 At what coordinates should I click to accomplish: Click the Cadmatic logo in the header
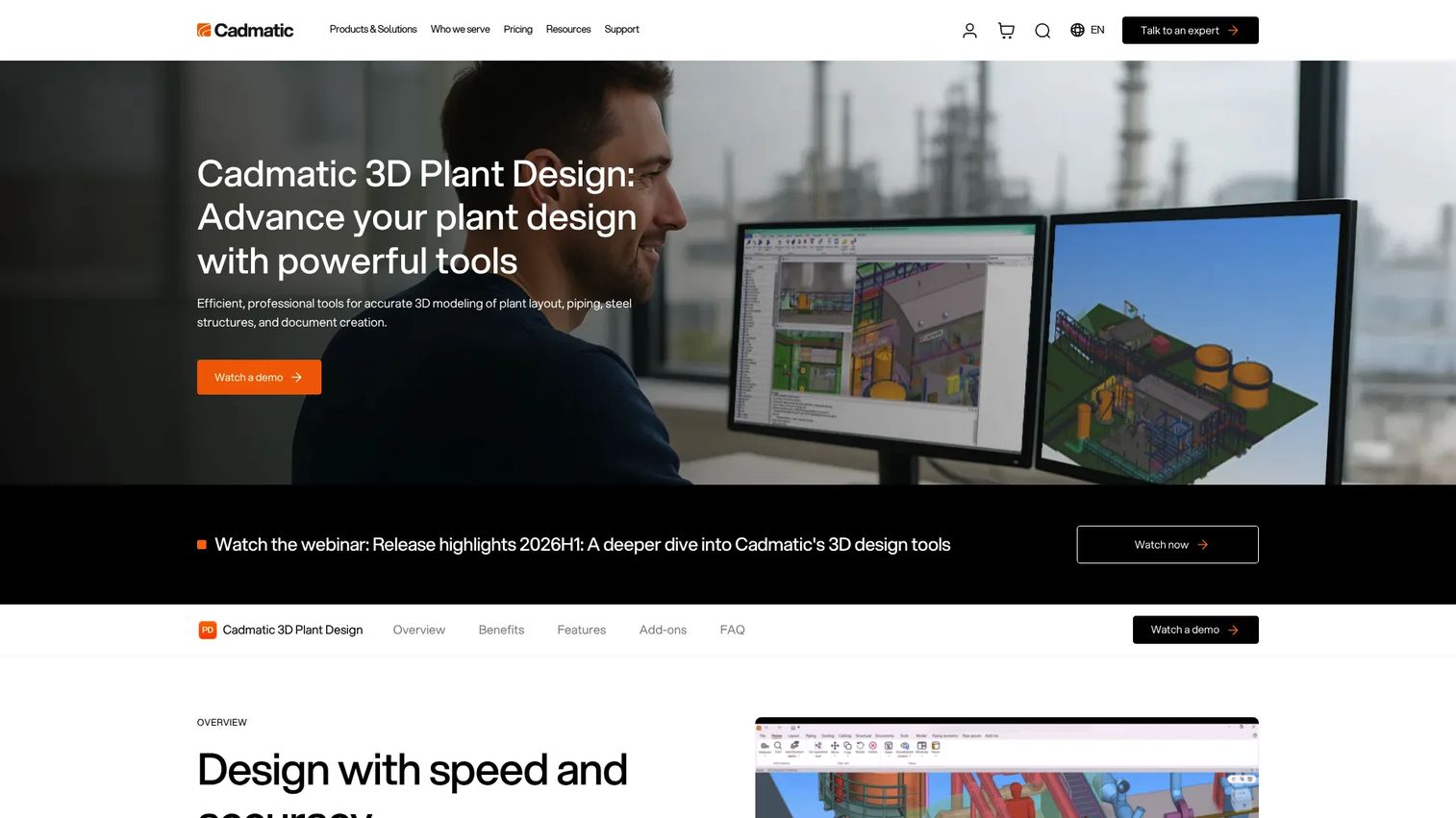[x=245, y=30]
